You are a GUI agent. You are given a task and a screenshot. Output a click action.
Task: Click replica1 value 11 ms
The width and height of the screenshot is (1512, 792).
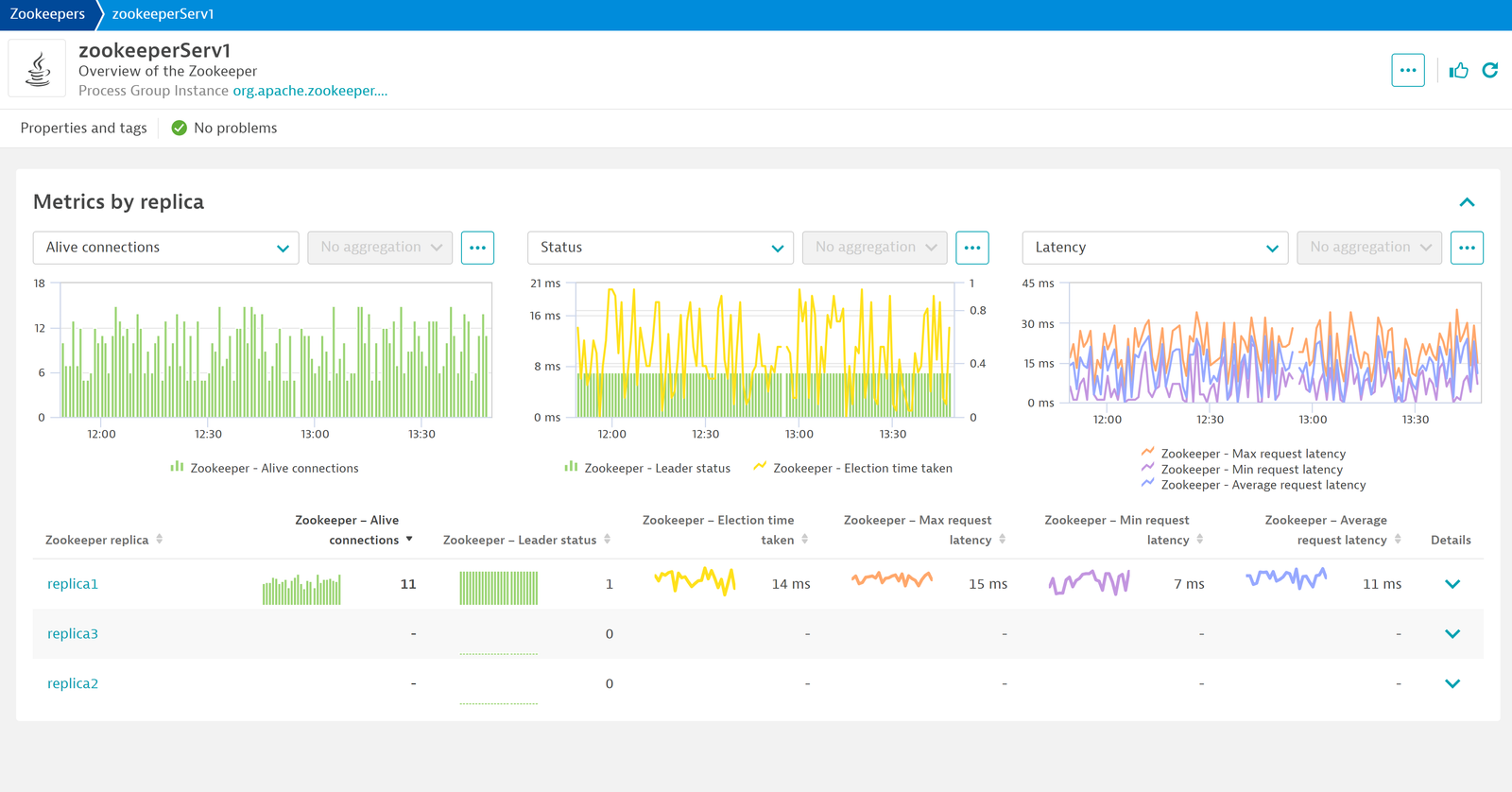(x=1382, y=584)
